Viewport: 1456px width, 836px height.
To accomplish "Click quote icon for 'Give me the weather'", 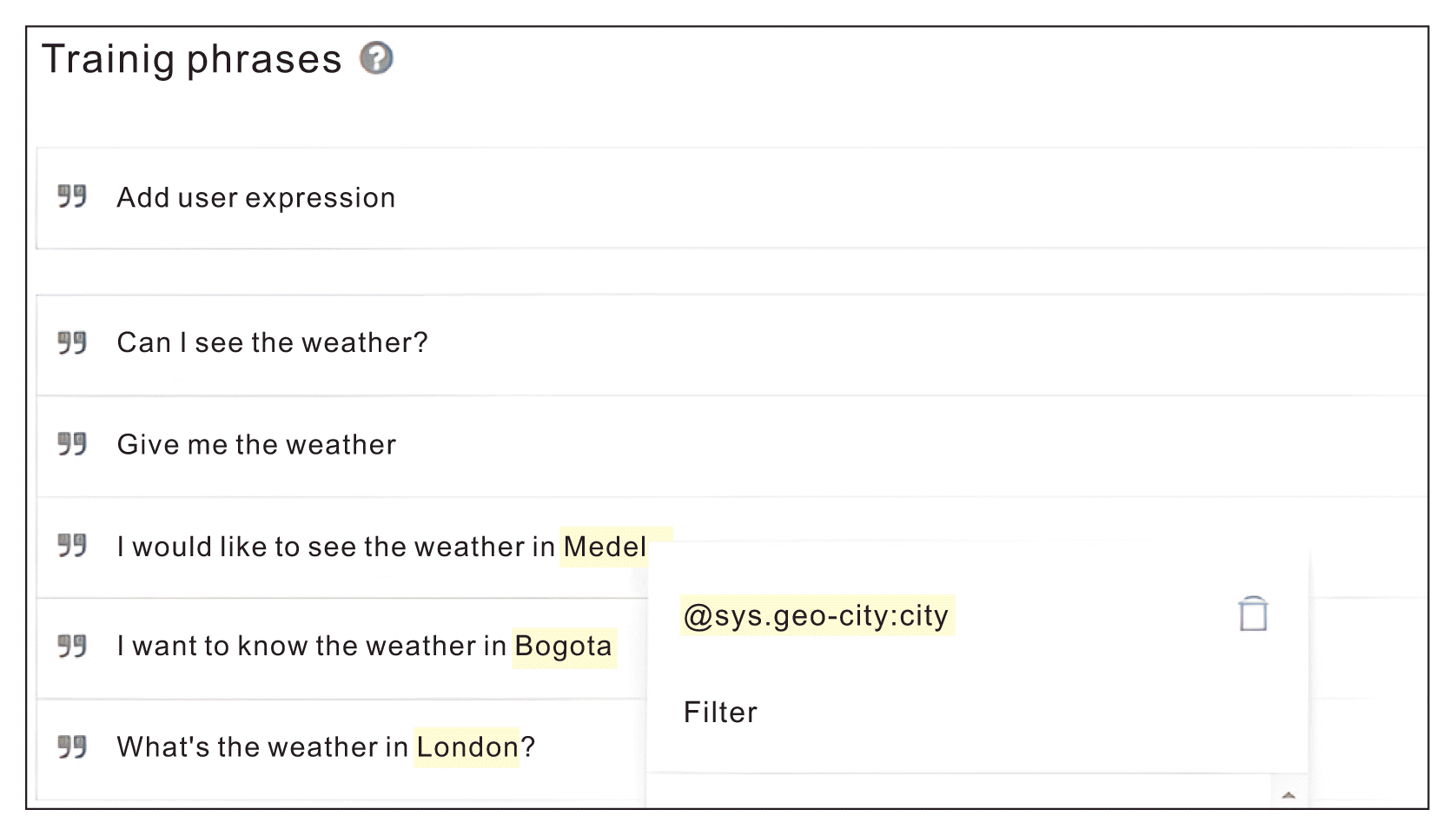I will pyautogui.click(x=72, y=444).
